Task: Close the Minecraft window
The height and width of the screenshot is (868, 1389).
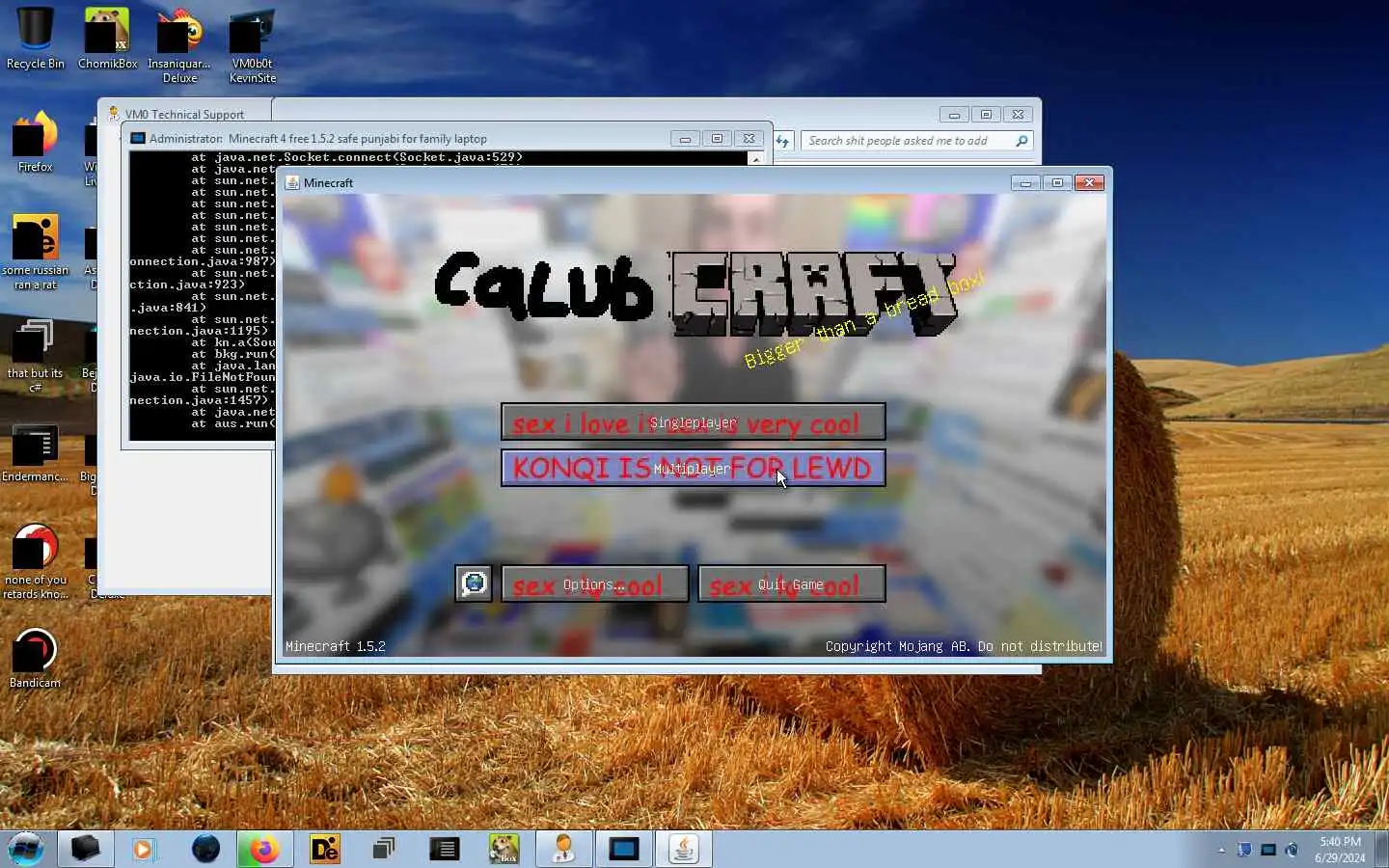Action: click(1089, 182)
